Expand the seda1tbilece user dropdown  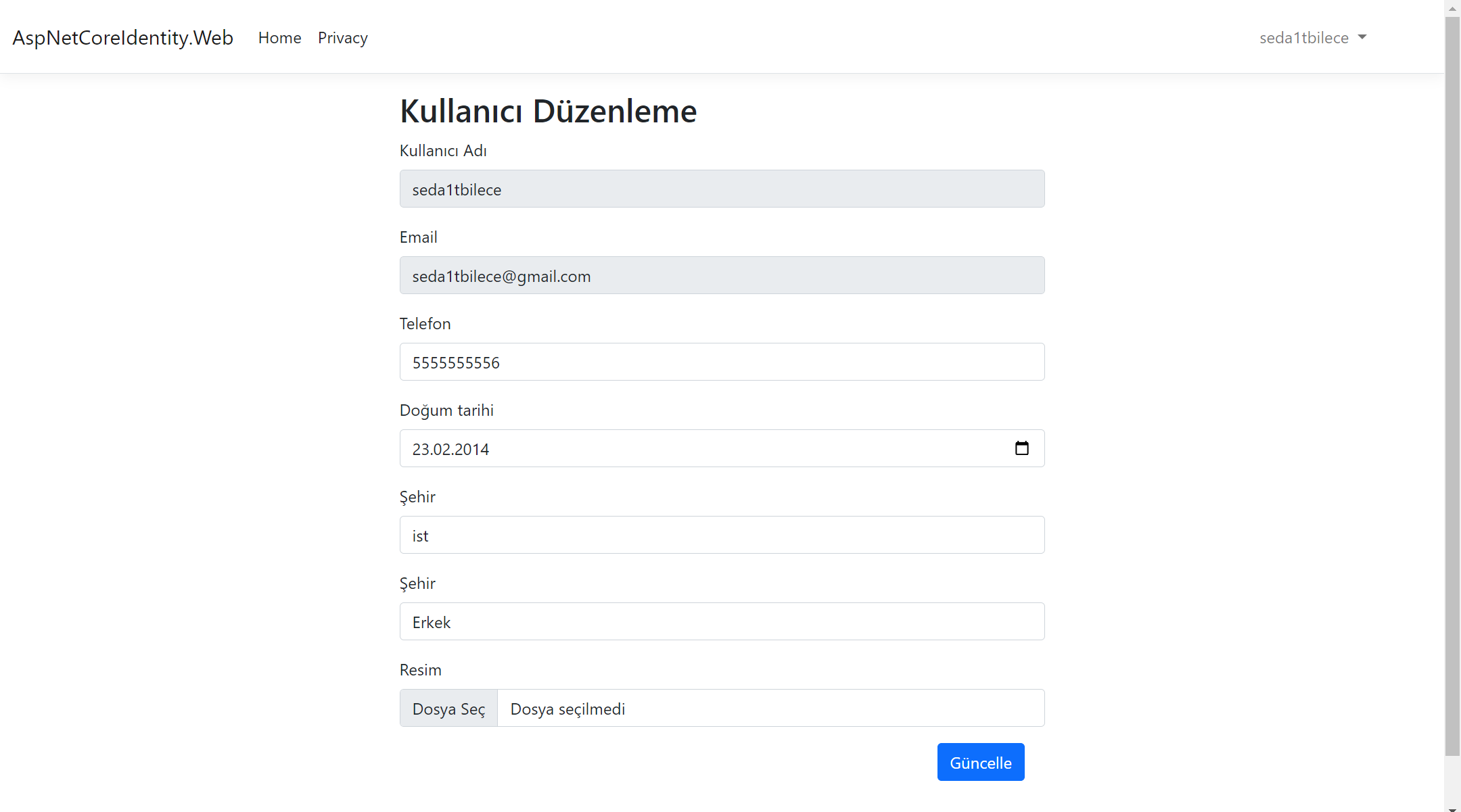click(x=1313, y=38)
